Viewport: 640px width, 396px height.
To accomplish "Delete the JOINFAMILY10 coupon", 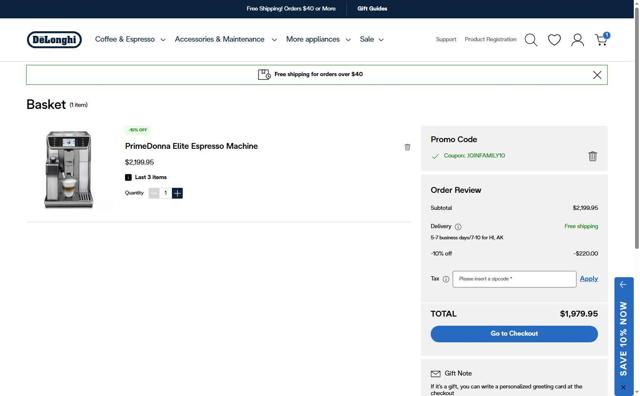I will pos(592,156).
